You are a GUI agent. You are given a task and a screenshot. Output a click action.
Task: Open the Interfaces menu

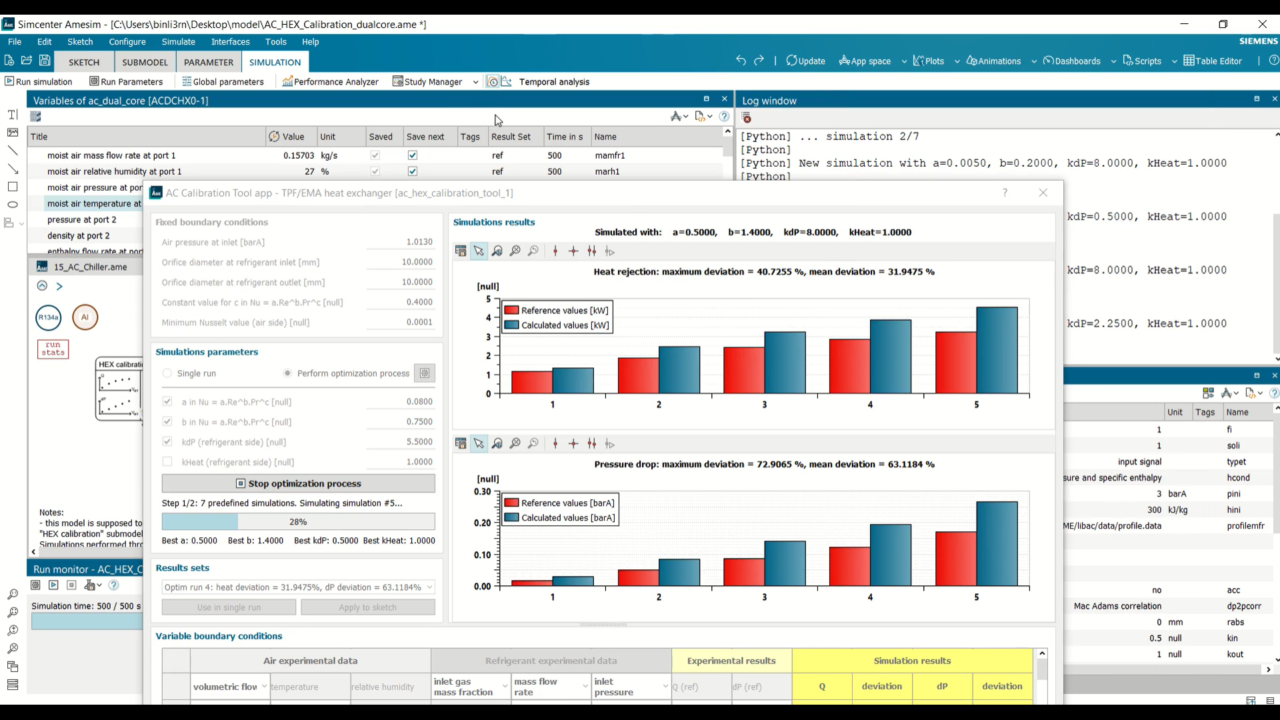230,42
